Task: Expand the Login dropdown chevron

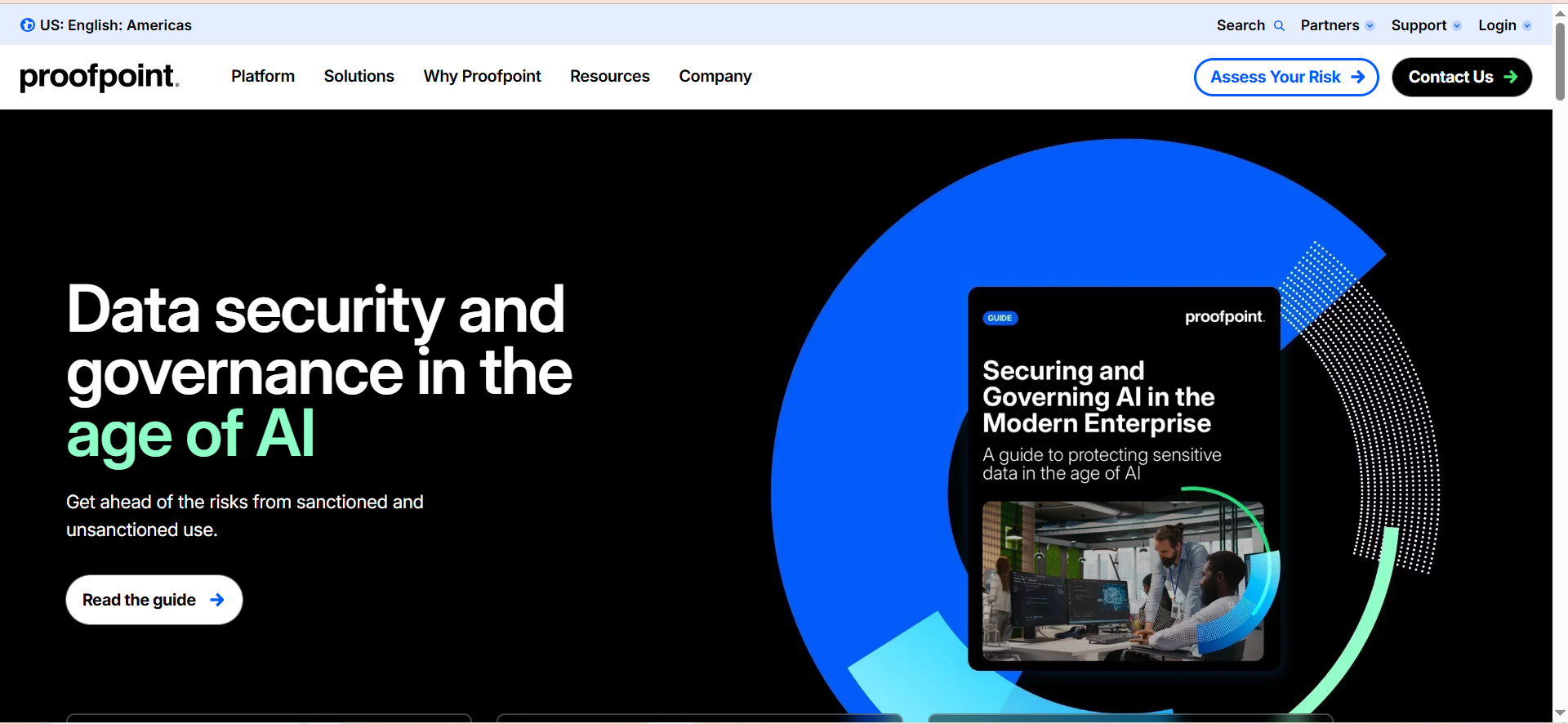Action: [x=1527, y=26]
